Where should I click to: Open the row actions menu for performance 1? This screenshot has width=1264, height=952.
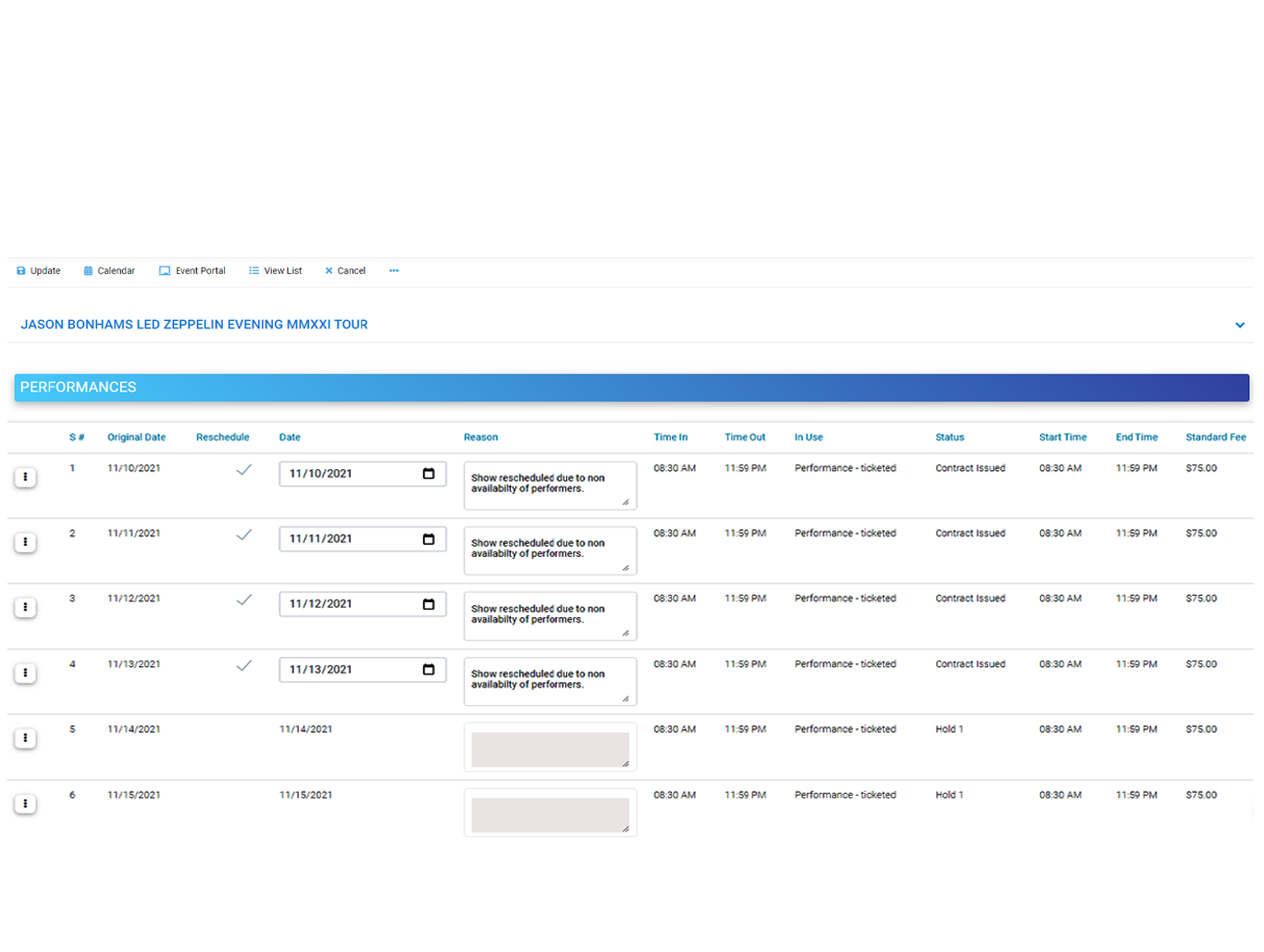[x=25, y=476]
